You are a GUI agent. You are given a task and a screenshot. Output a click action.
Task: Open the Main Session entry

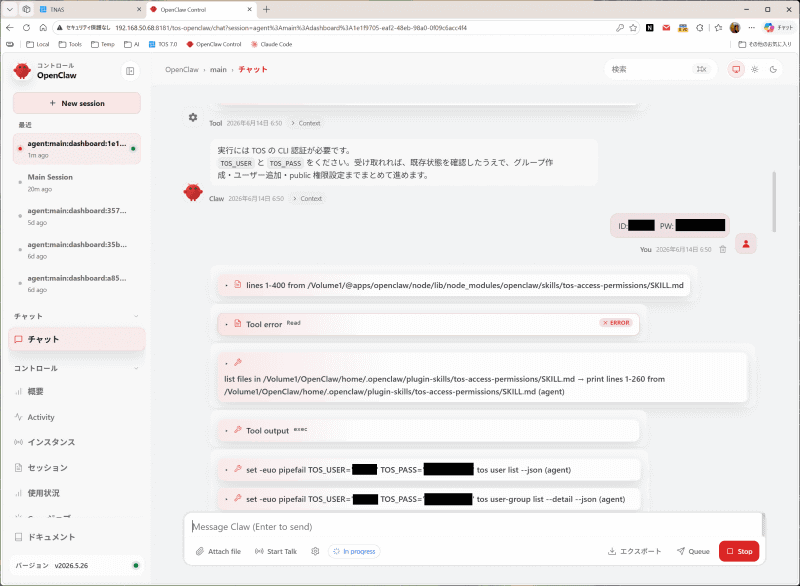click(x=77, y=183)
